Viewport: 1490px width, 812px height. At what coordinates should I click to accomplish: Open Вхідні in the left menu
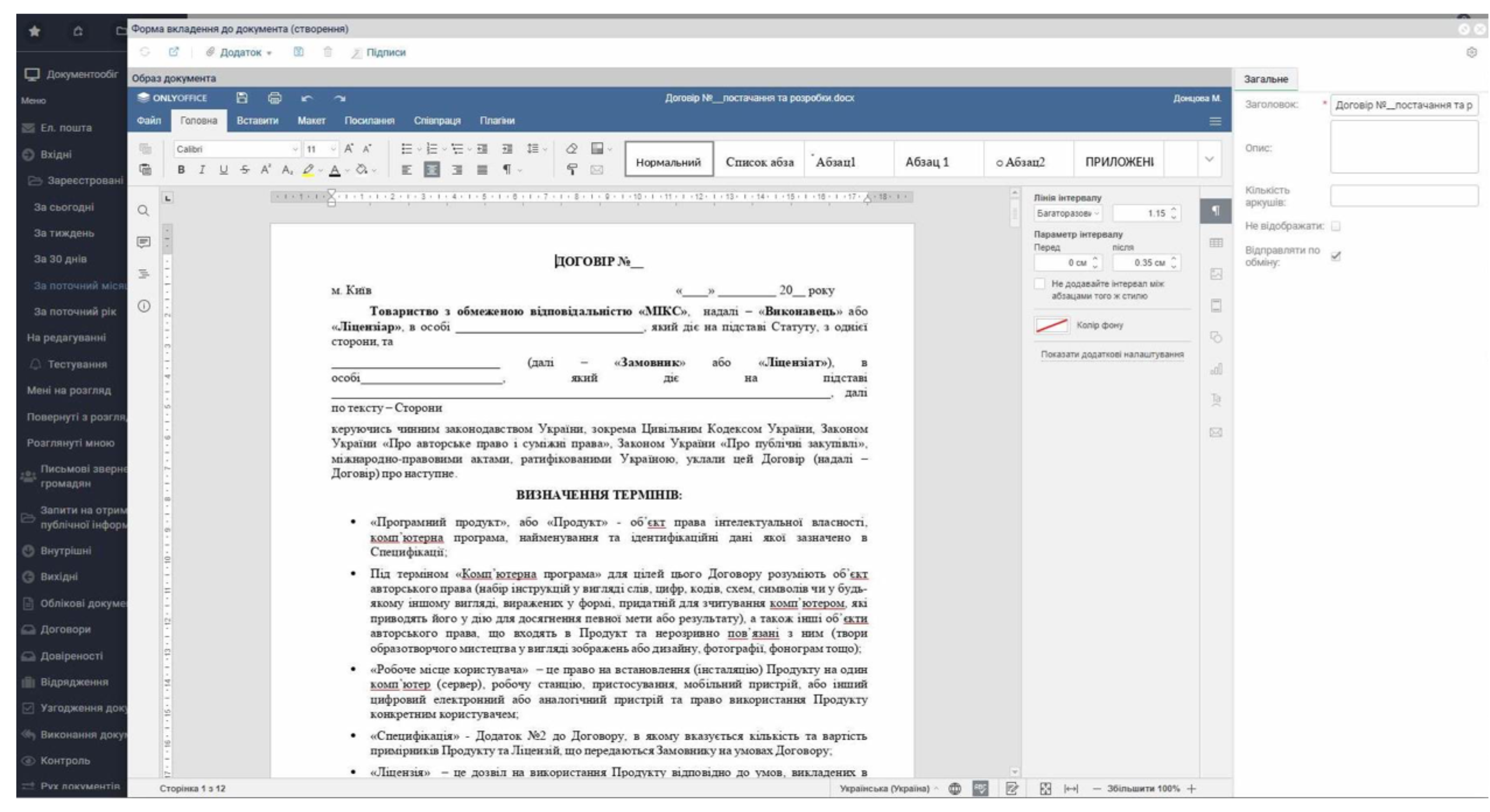(56, 155)
